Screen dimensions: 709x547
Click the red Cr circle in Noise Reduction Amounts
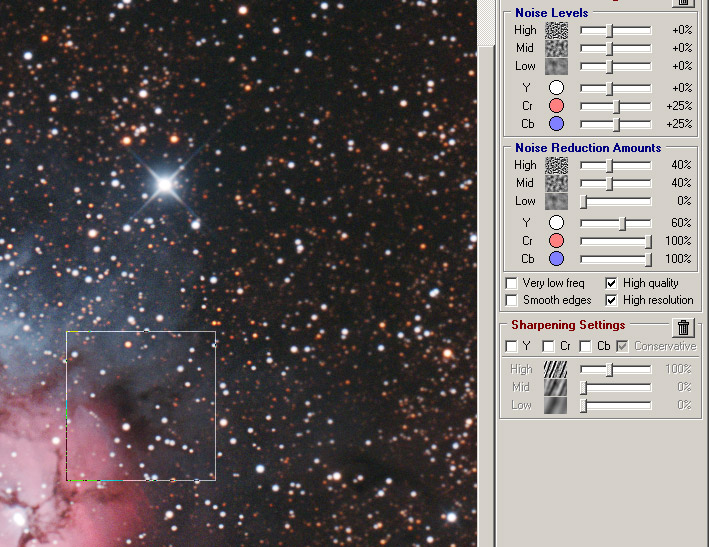pos(556,241)
